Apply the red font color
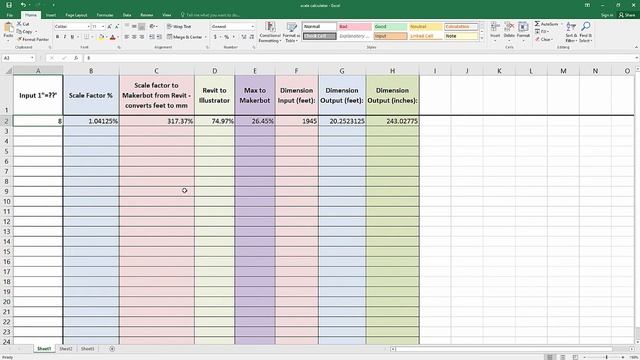Screen dimensions: 640x360 click(113, 37)
